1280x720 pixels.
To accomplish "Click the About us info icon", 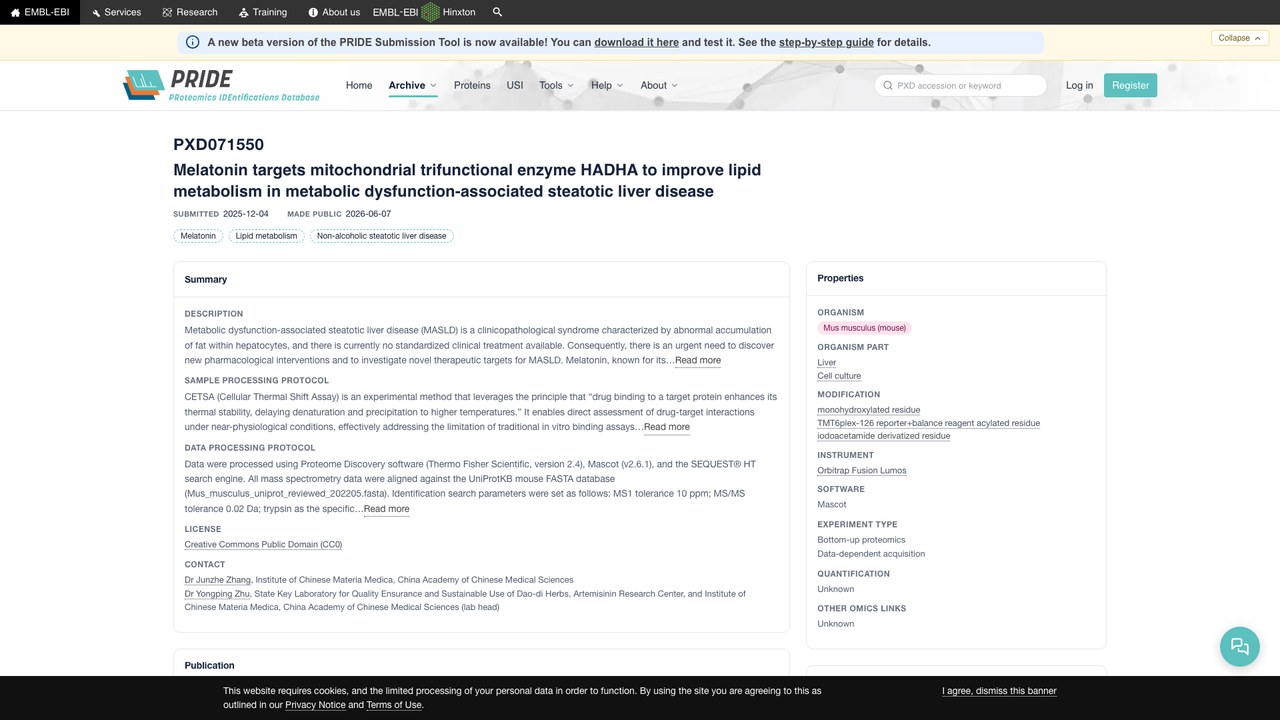I will [x=313, y=12].
